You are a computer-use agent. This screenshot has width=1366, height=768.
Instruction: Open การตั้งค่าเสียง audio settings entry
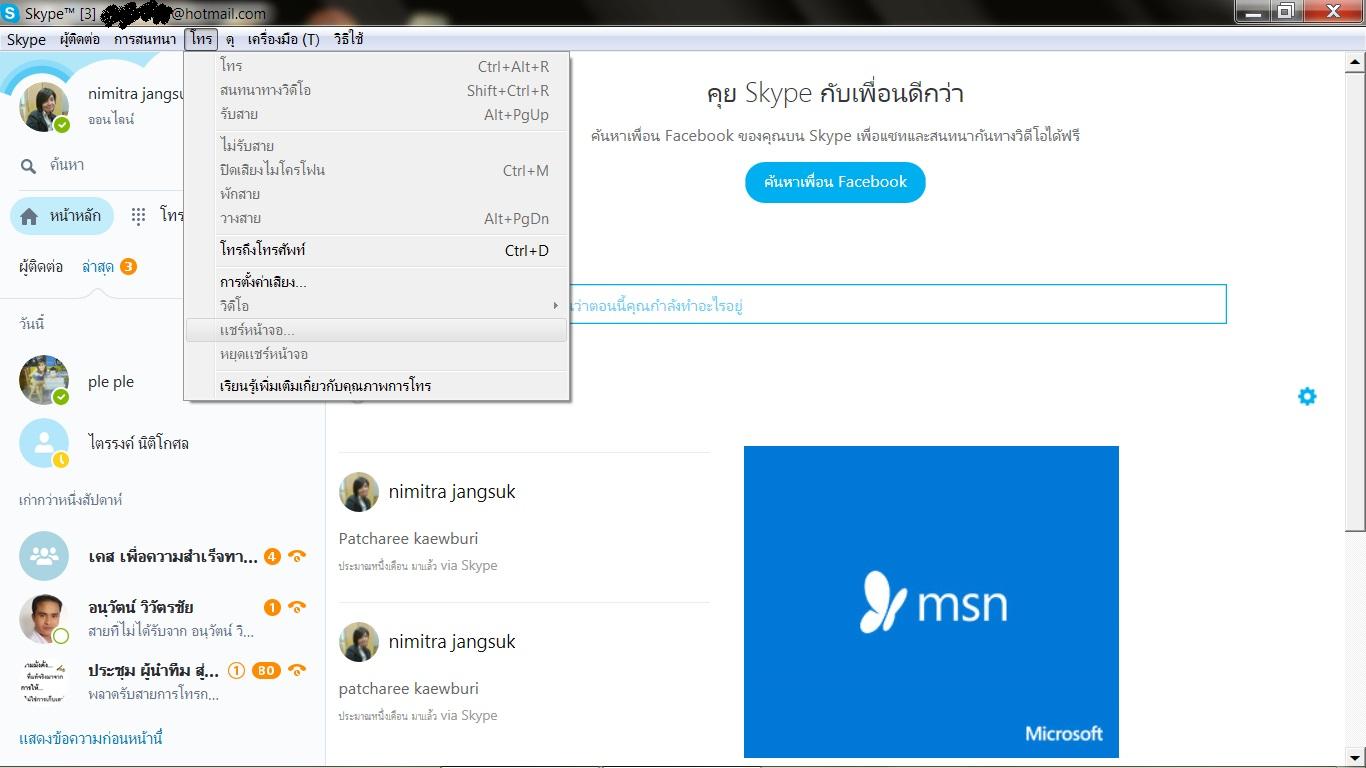pyautogui.click(x=377, y=282)
